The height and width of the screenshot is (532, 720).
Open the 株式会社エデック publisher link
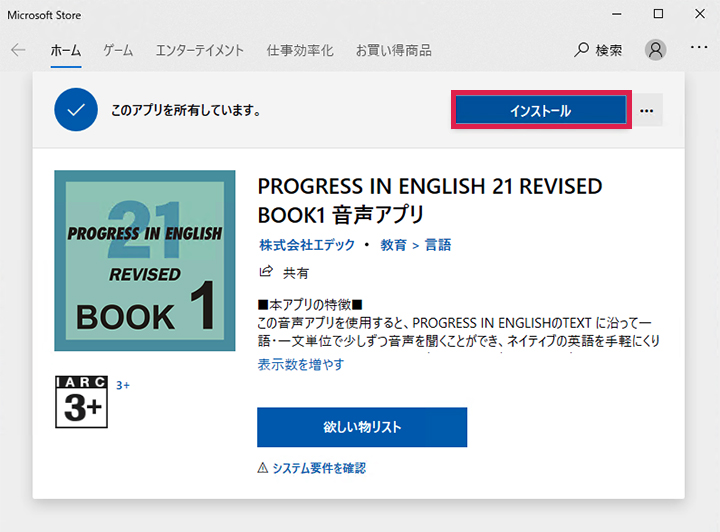[307, 245]
